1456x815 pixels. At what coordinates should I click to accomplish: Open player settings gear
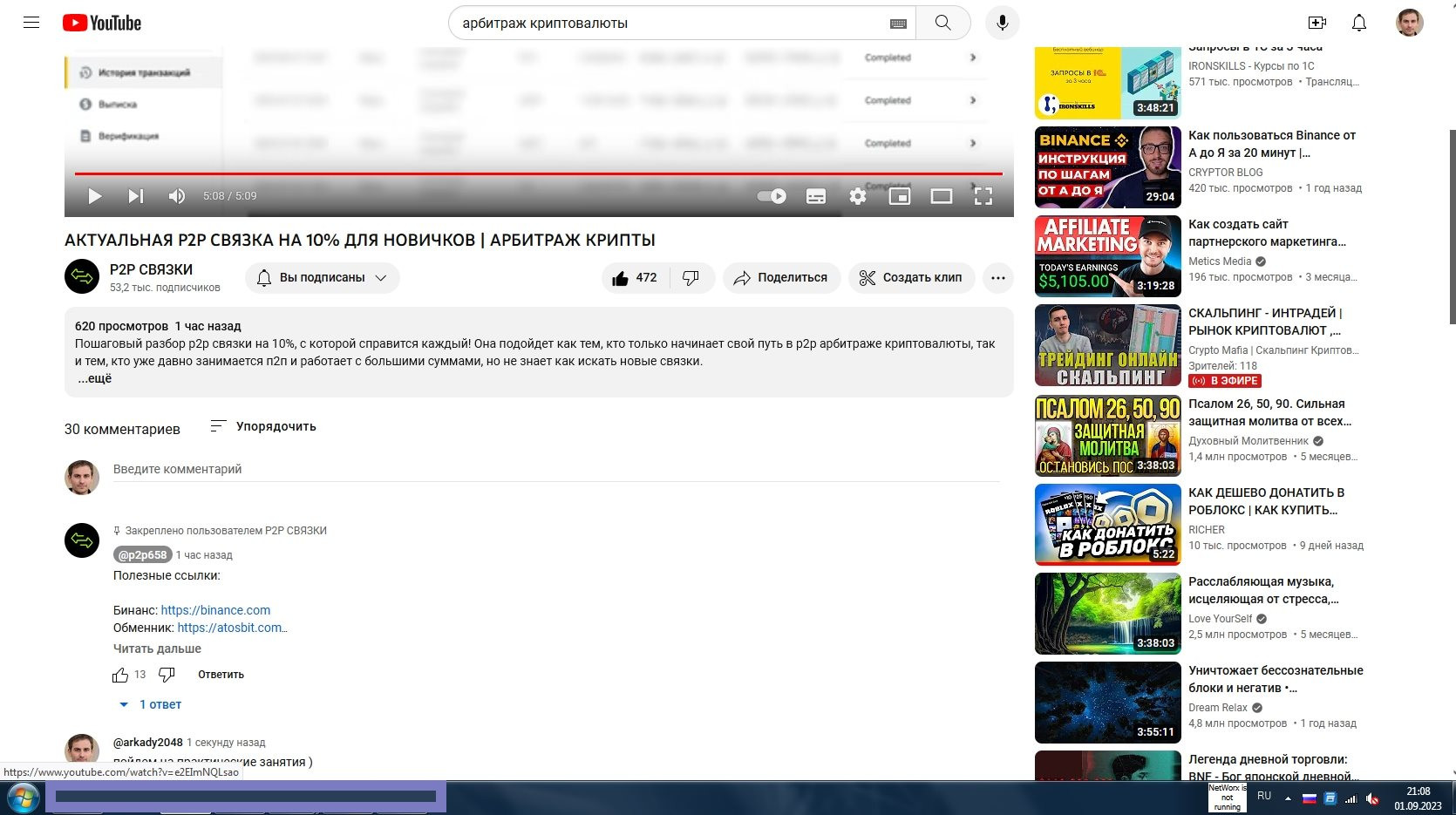[858, 196]
